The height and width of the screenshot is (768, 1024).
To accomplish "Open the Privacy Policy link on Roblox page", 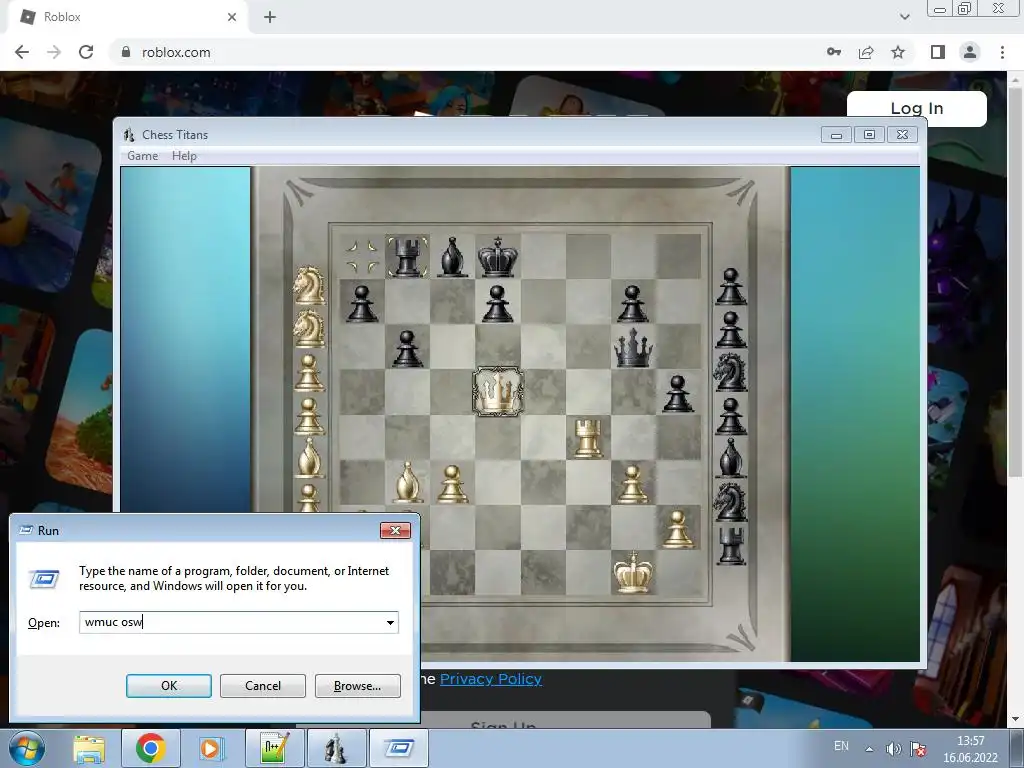I will pos(490,679).
